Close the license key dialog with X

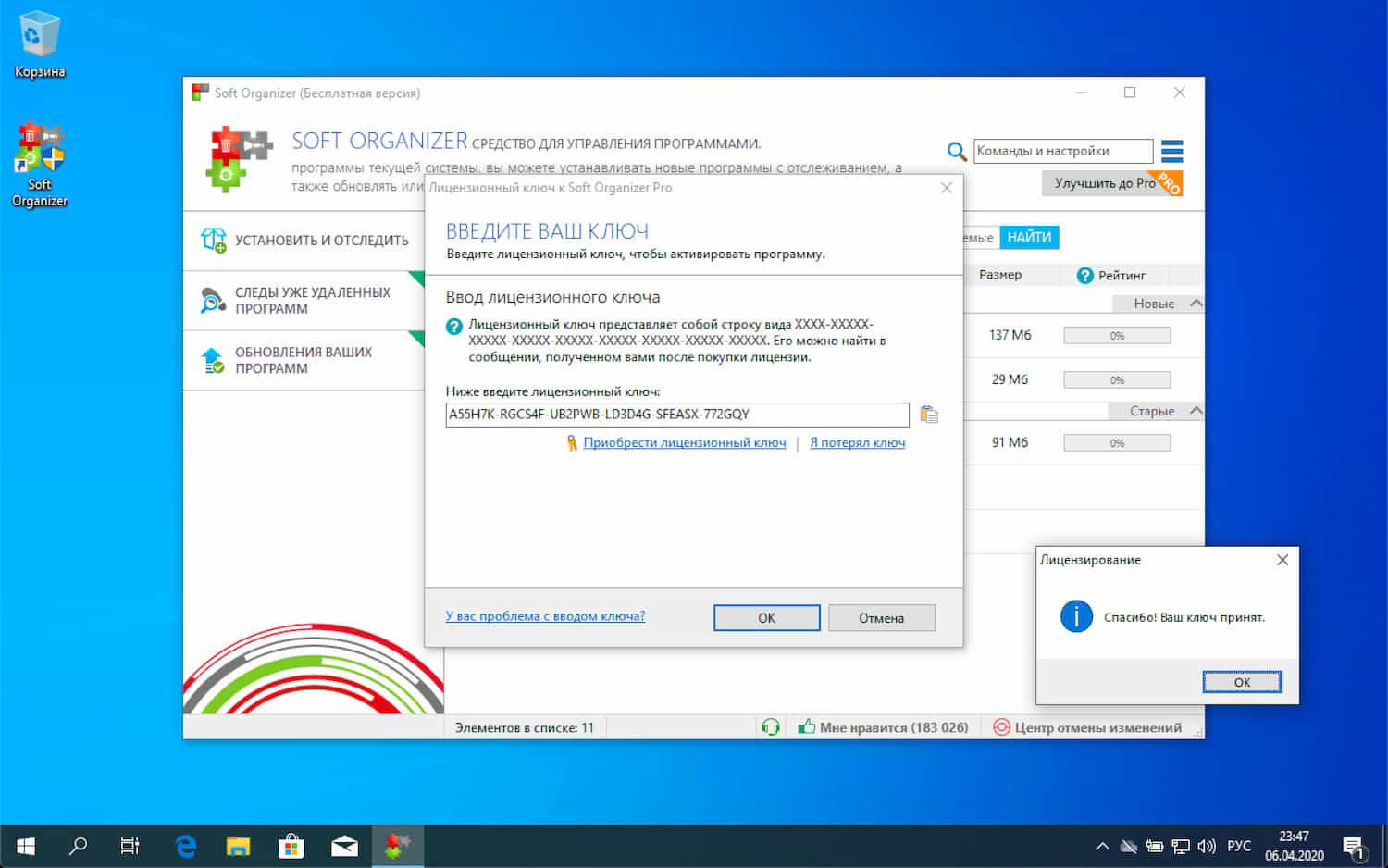coord(946,188)
